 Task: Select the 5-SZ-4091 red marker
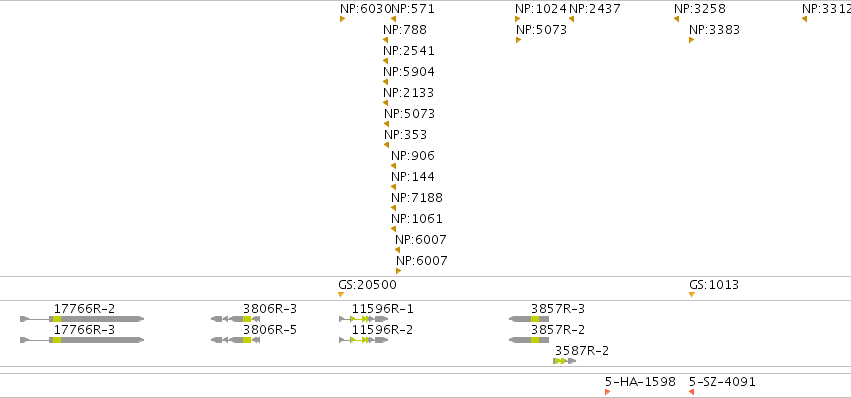(691, 392)
